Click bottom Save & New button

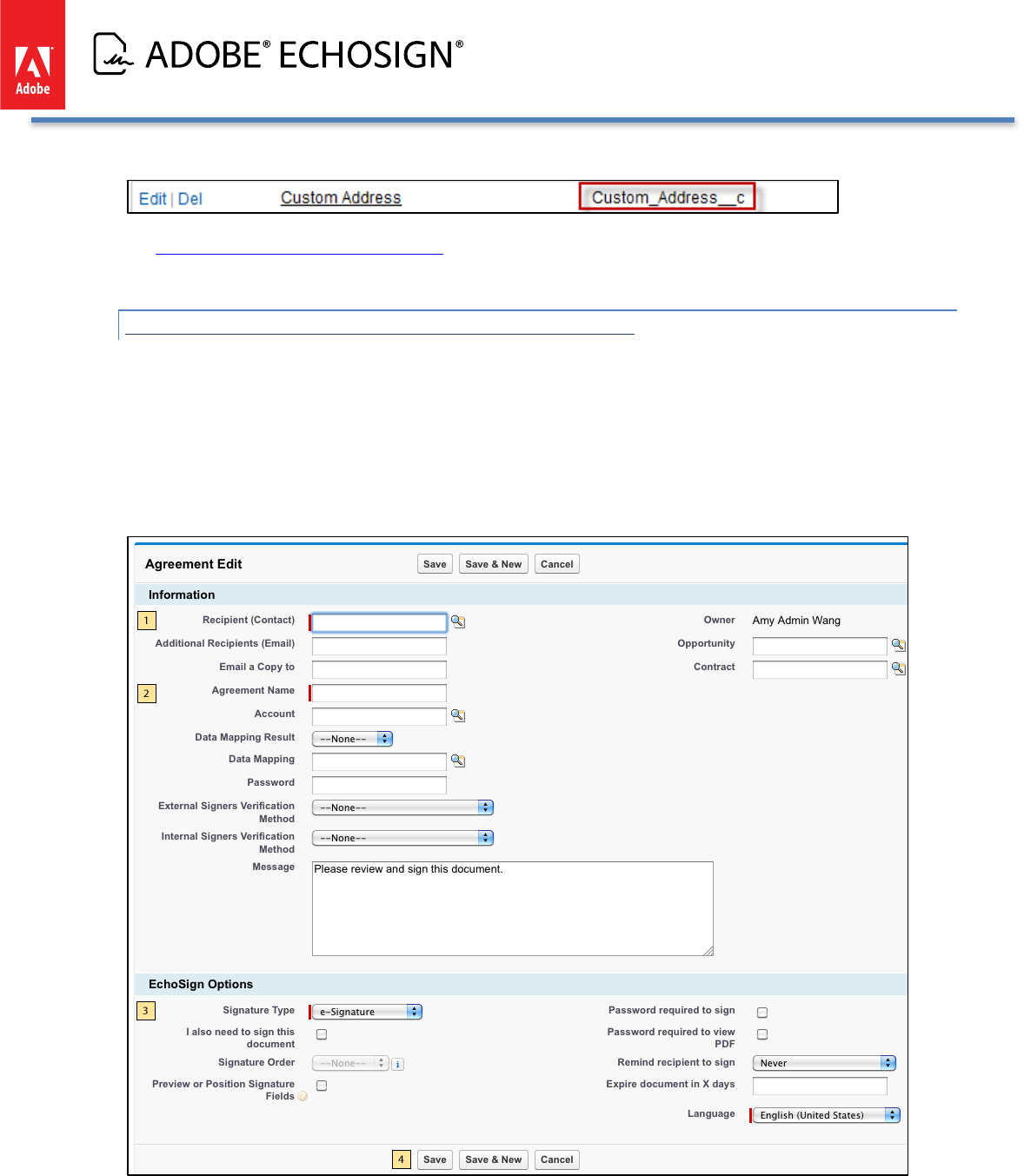click(493, 1159)
